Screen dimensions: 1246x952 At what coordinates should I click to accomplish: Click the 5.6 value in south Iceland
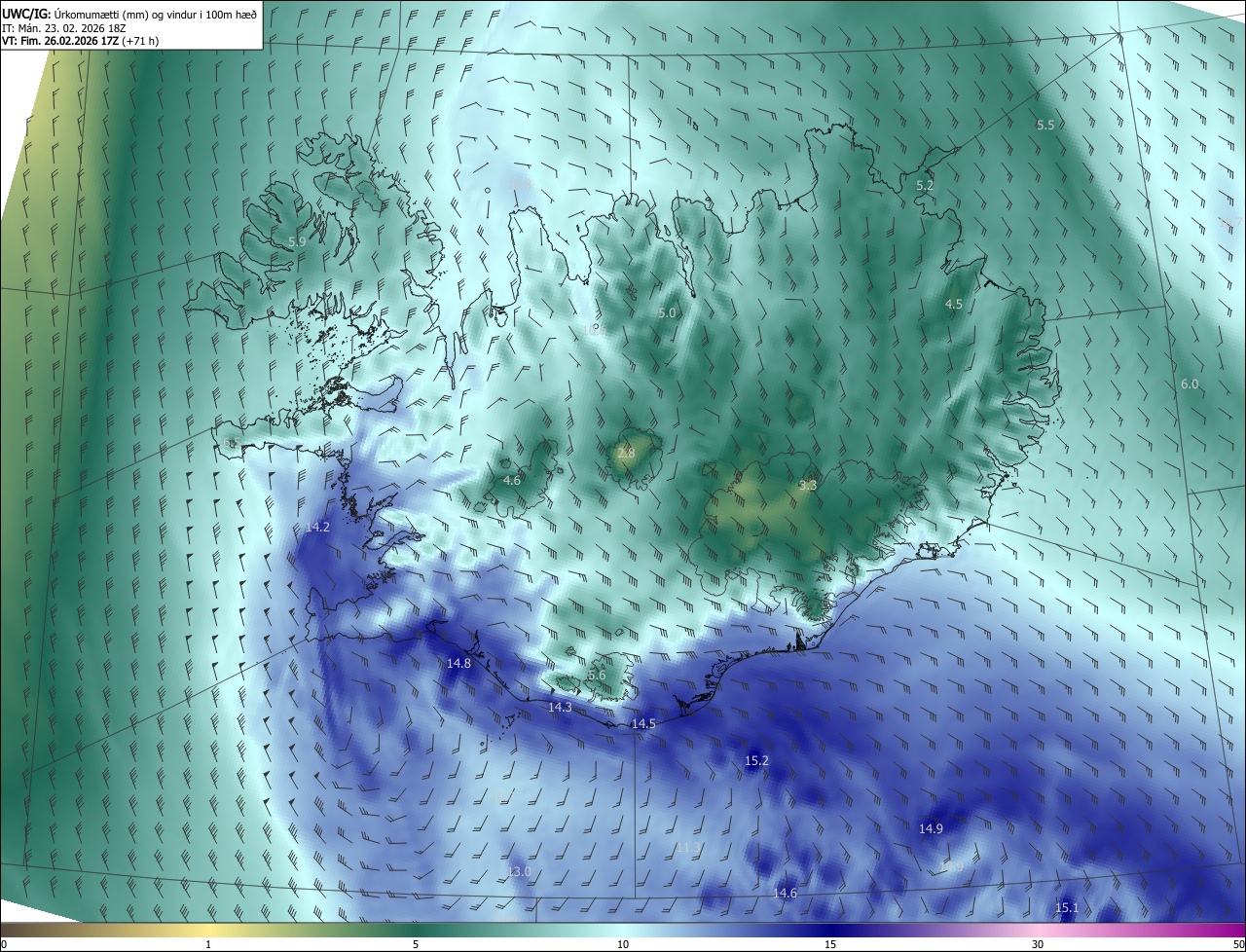tap(597, 675)
